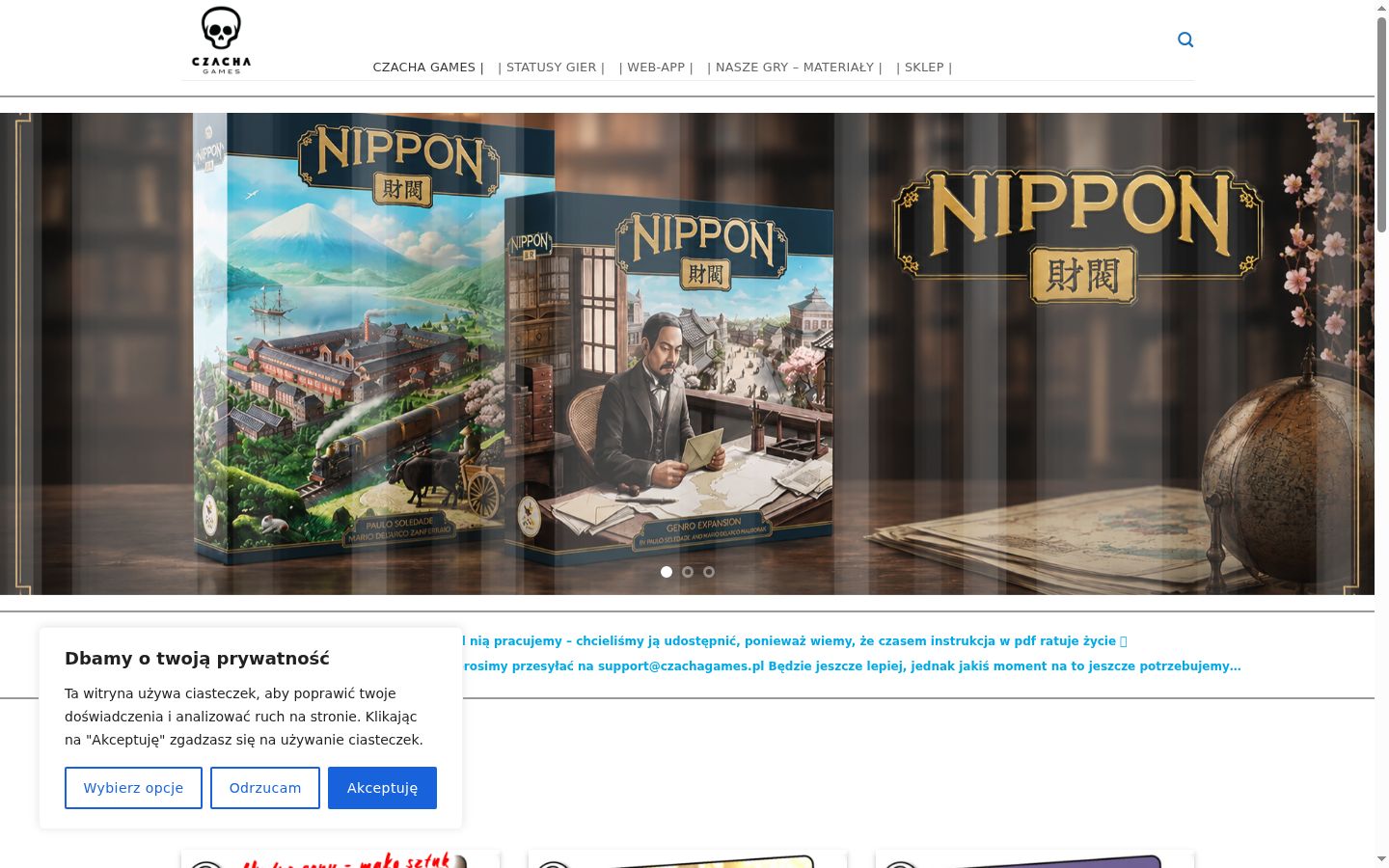Click the Nippon game banner image
Viewport: 1389px width, 868px height.
point(687,353)
